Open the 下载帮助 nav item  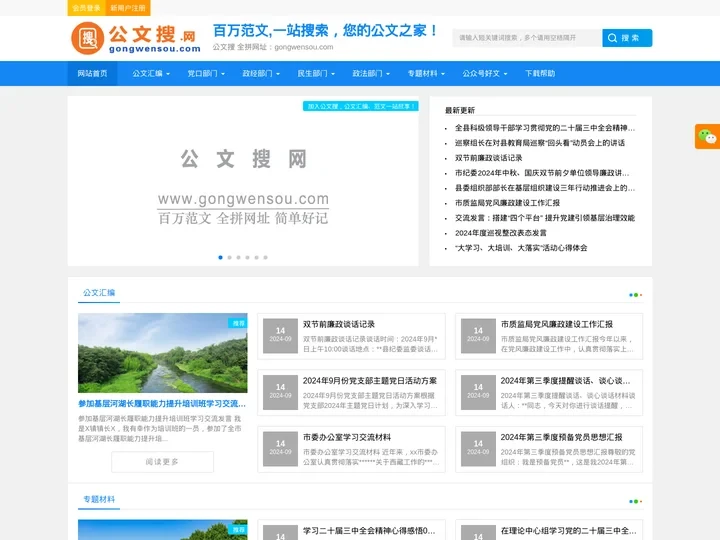(540, 73)
